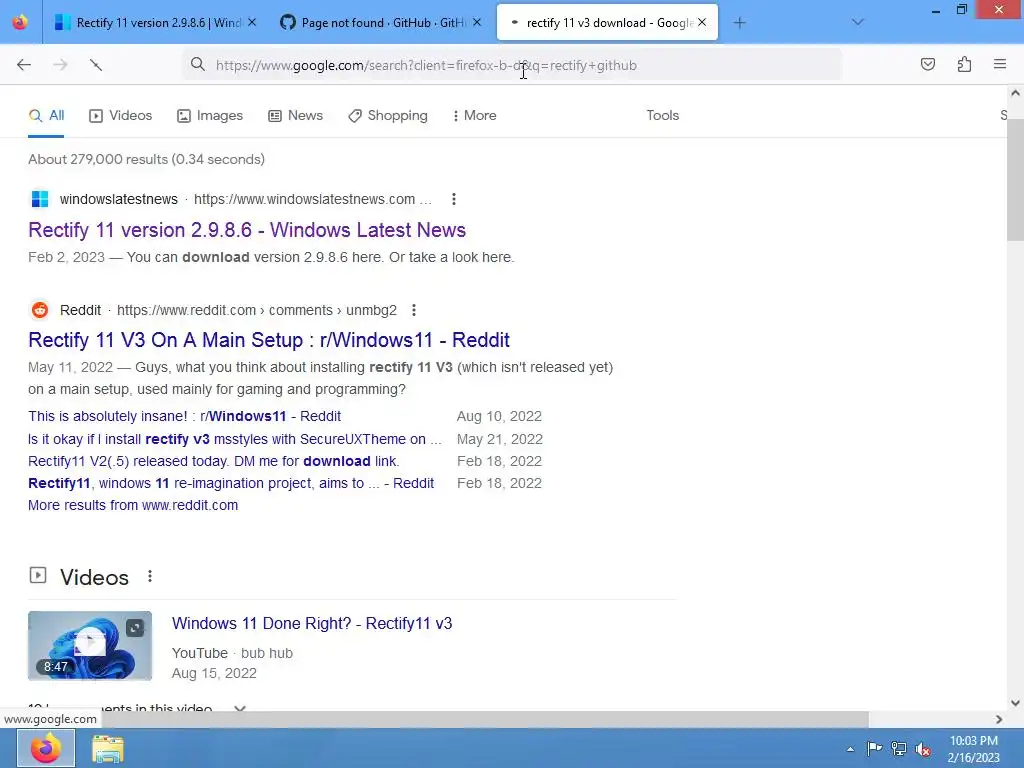Click the Firefox logo in title bar

tap(20, 22)
